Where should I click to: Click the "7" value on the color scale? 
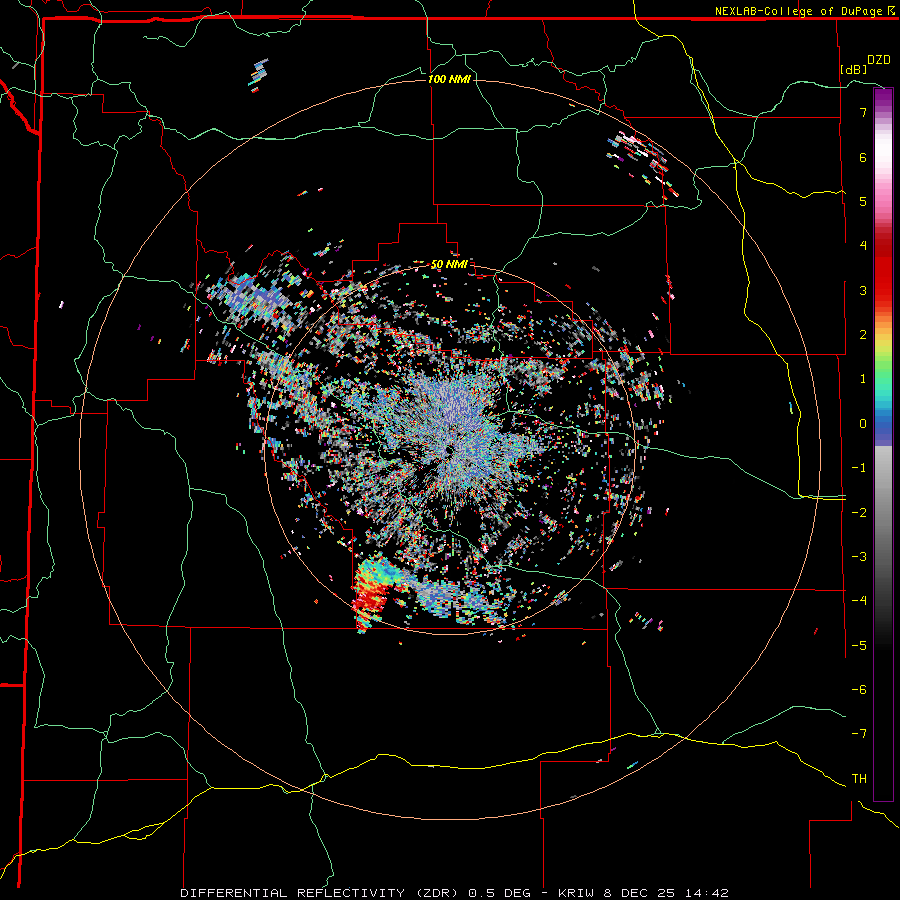pos(863,112)
